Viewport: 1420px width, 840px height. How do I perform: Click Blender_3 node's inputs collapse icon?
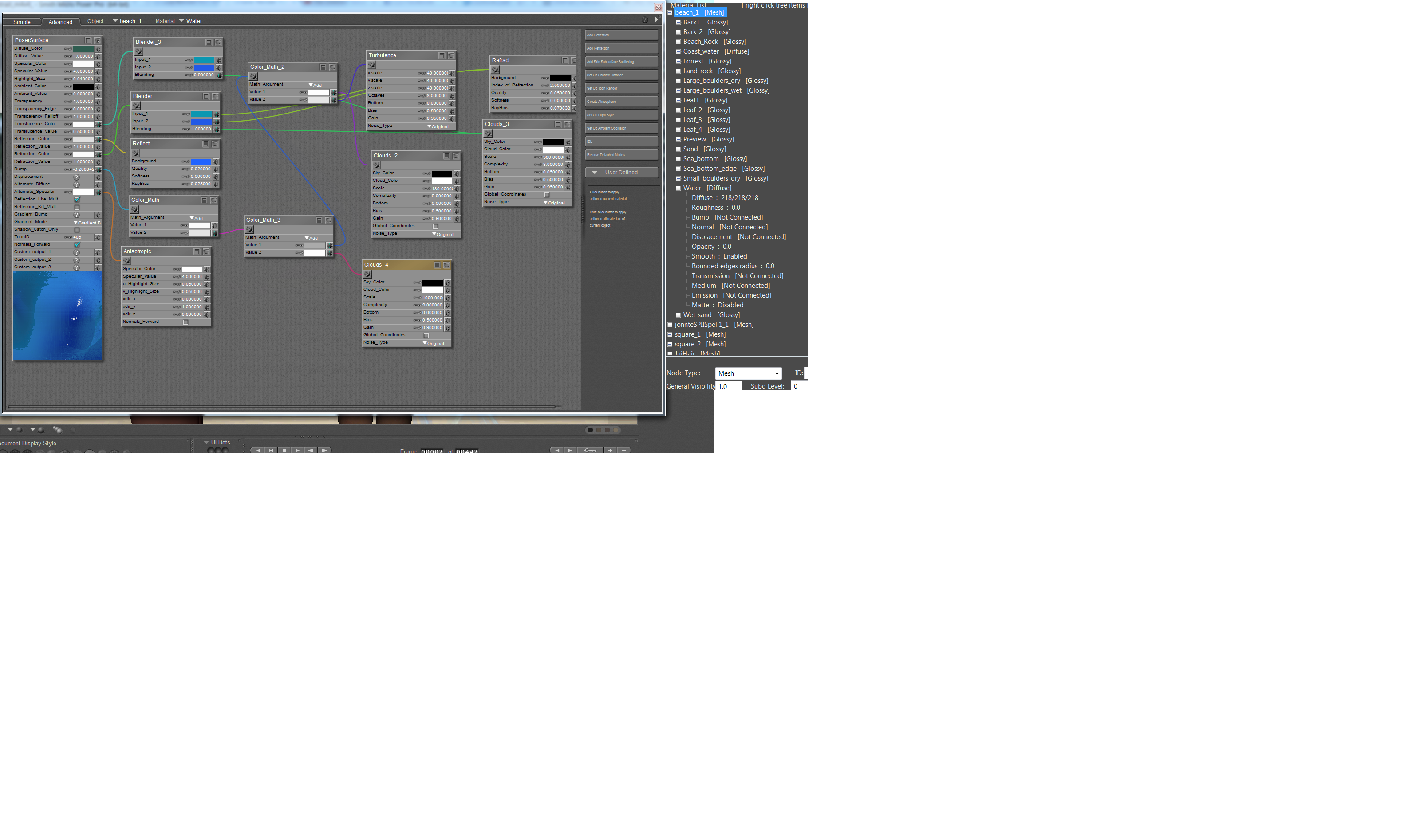209,43
